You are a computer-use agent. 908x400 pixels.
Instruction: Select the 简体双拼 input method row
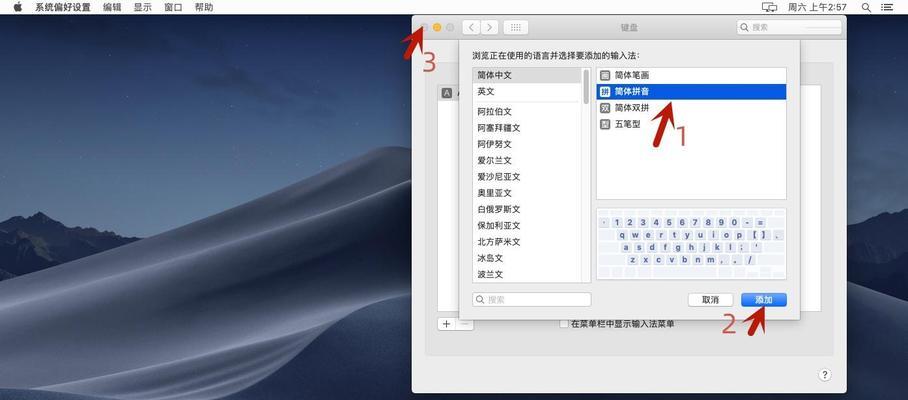click(x=691, y=108)
